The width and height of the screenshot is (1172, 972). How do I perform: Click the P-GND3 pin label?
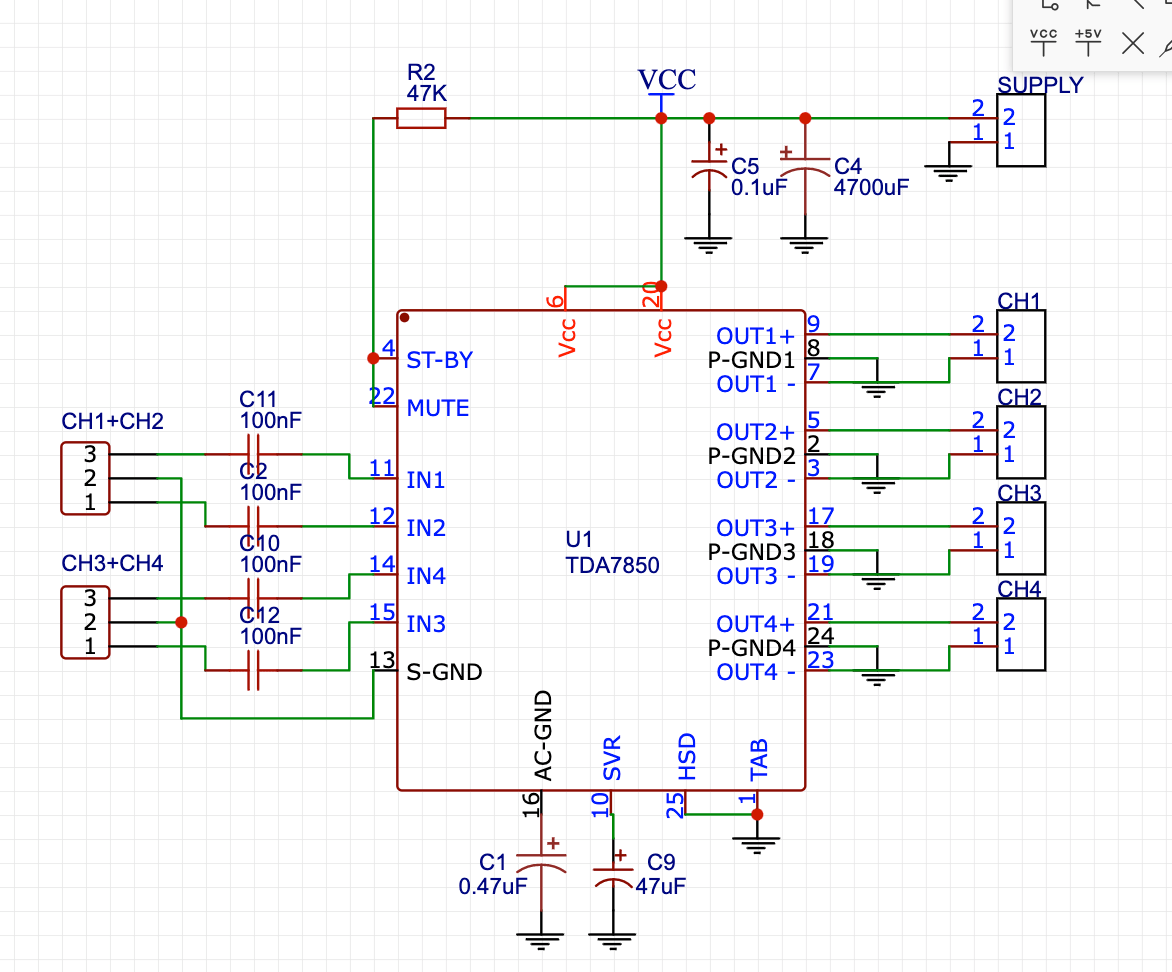751,552
